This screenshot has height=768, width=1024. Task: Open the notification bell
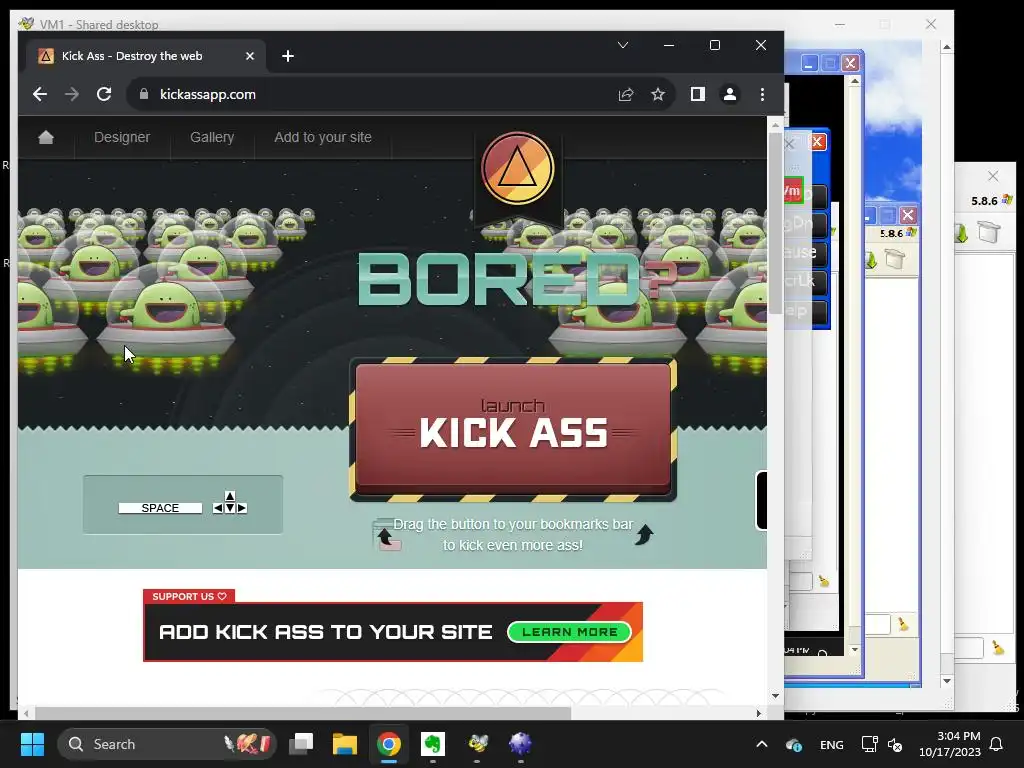(x=997, y=744)
